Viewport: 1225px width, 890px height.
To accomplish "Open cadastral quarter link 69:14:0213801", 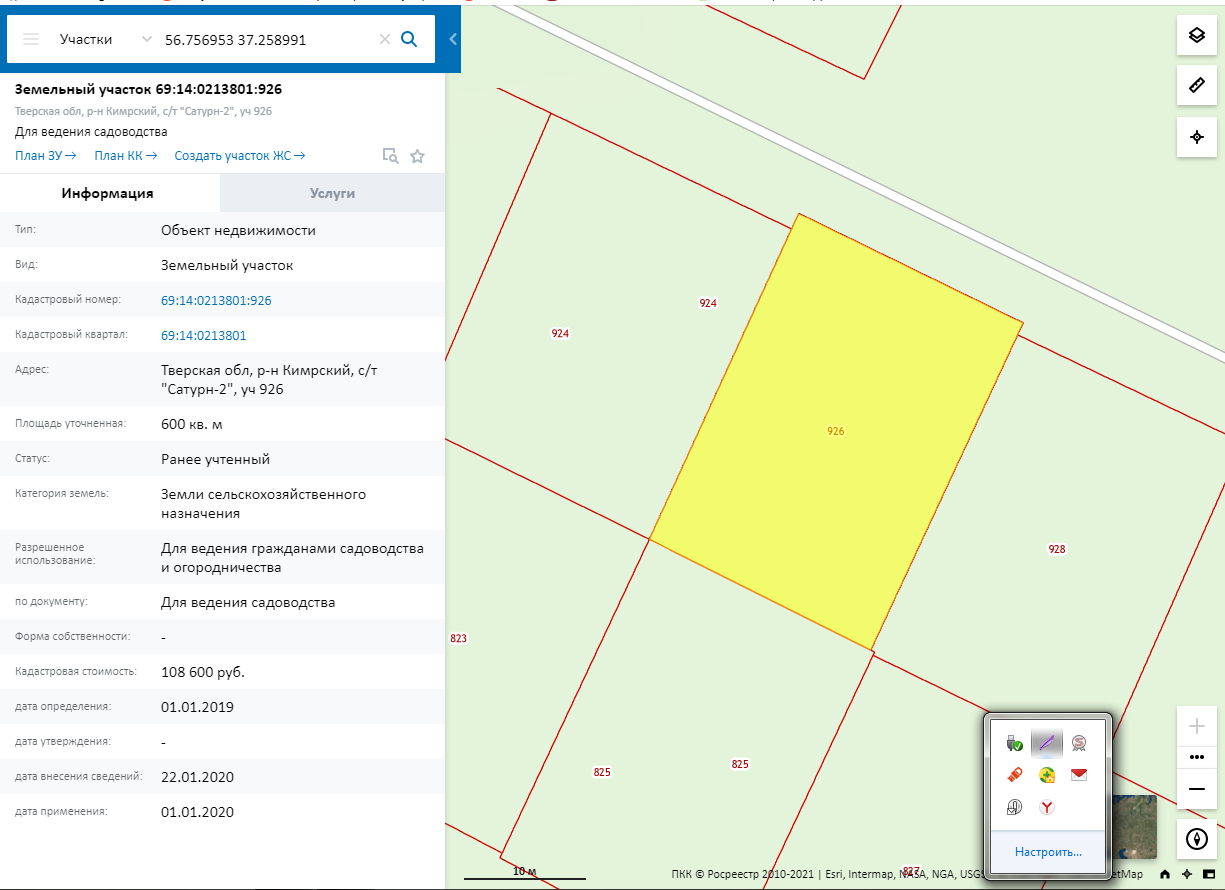I will tap(203, 335).
